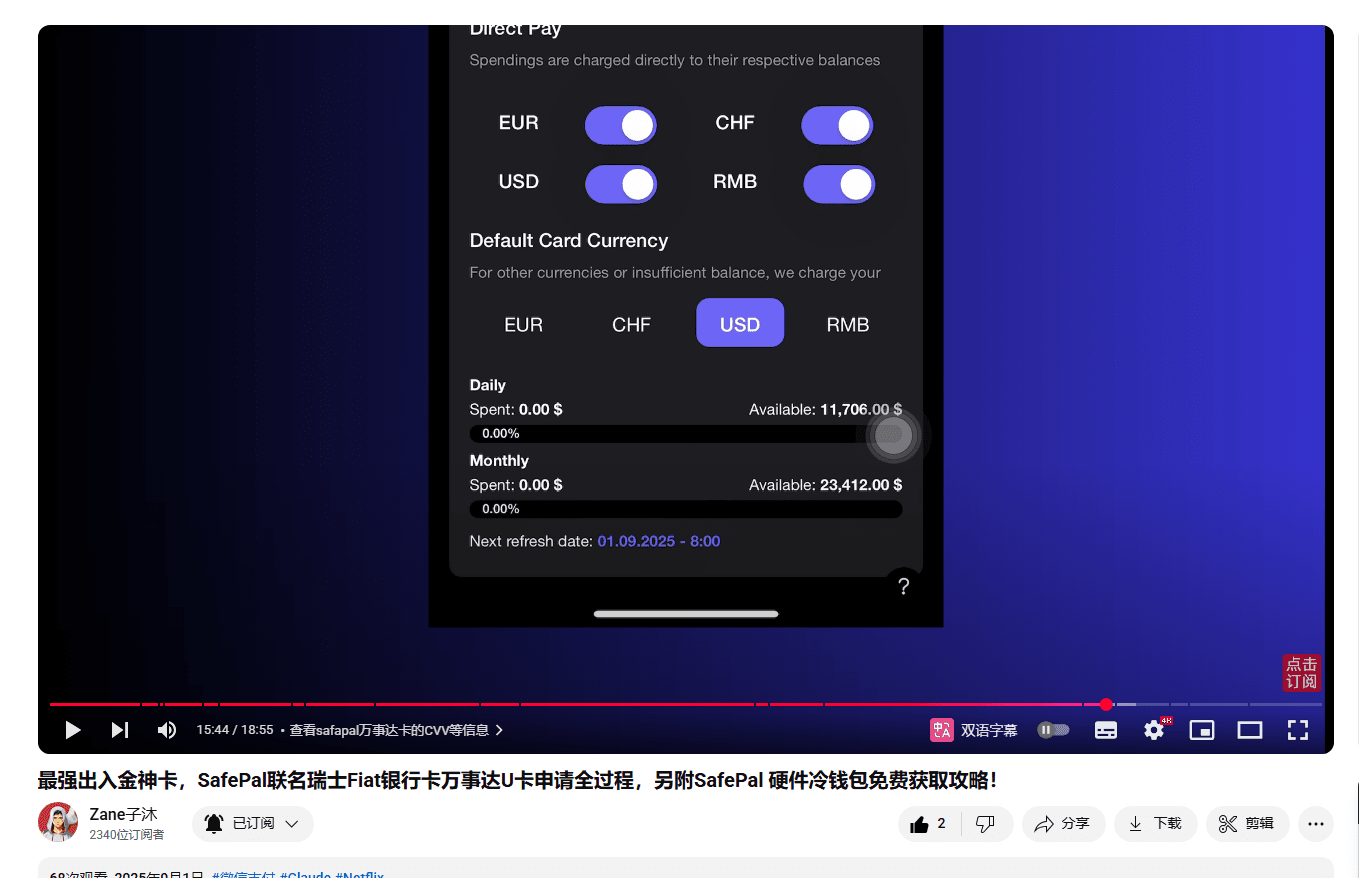Open bilingual subtitles extension icon

tap(941, 730)
